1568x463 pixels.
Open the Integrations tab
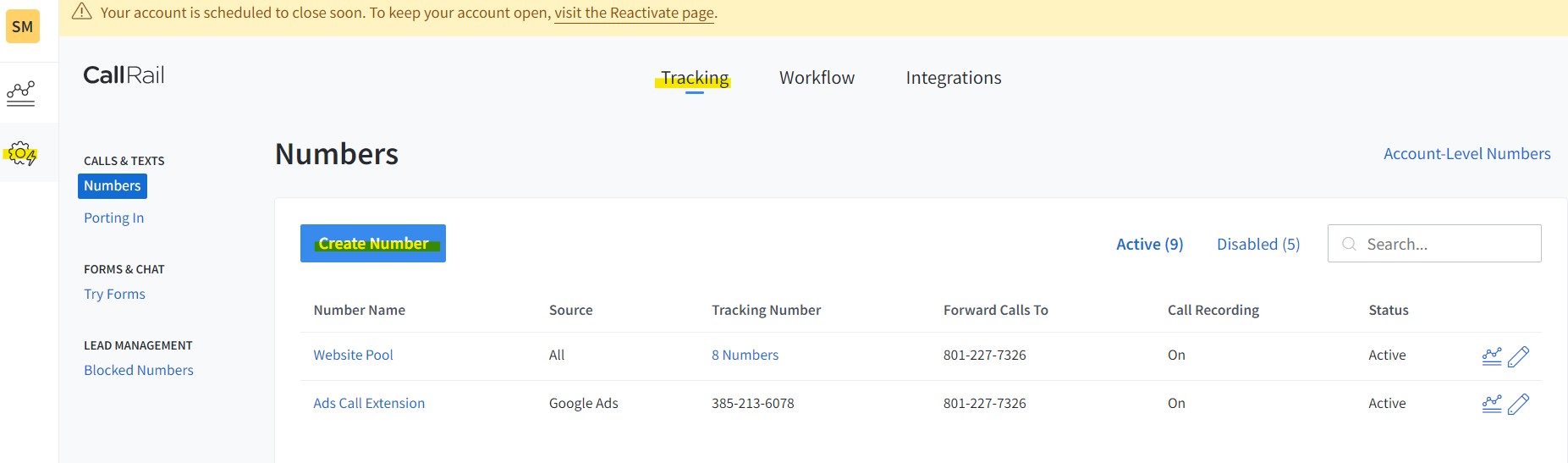click(x=954, y=78)
